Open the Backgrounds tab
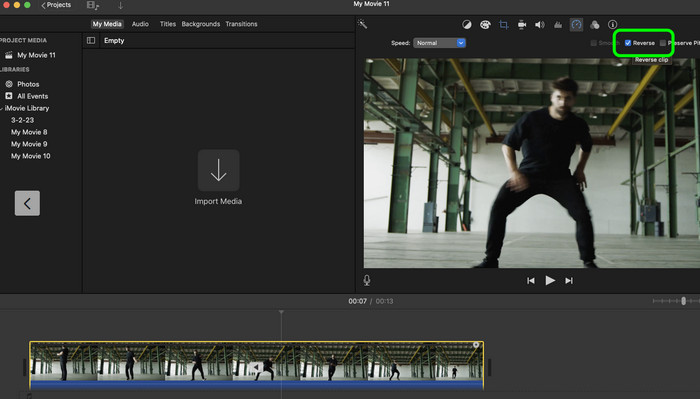Image resolution: width=700 pixels, height=399 pixels. (200, 24)
